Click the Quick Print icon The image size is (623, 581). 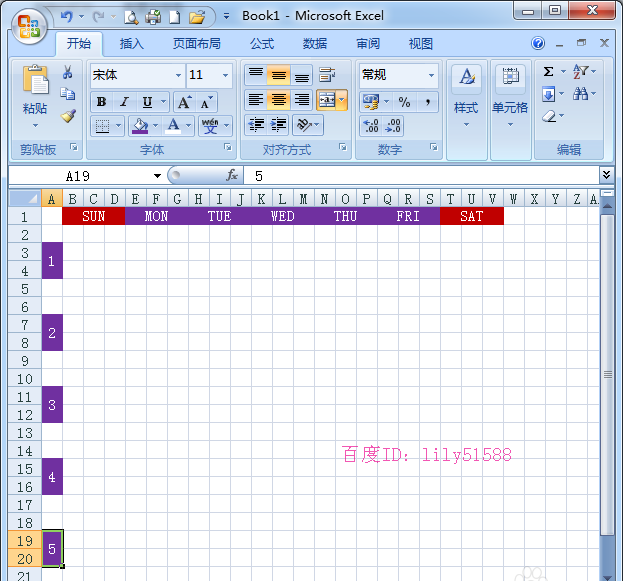[x=153, y=17]
